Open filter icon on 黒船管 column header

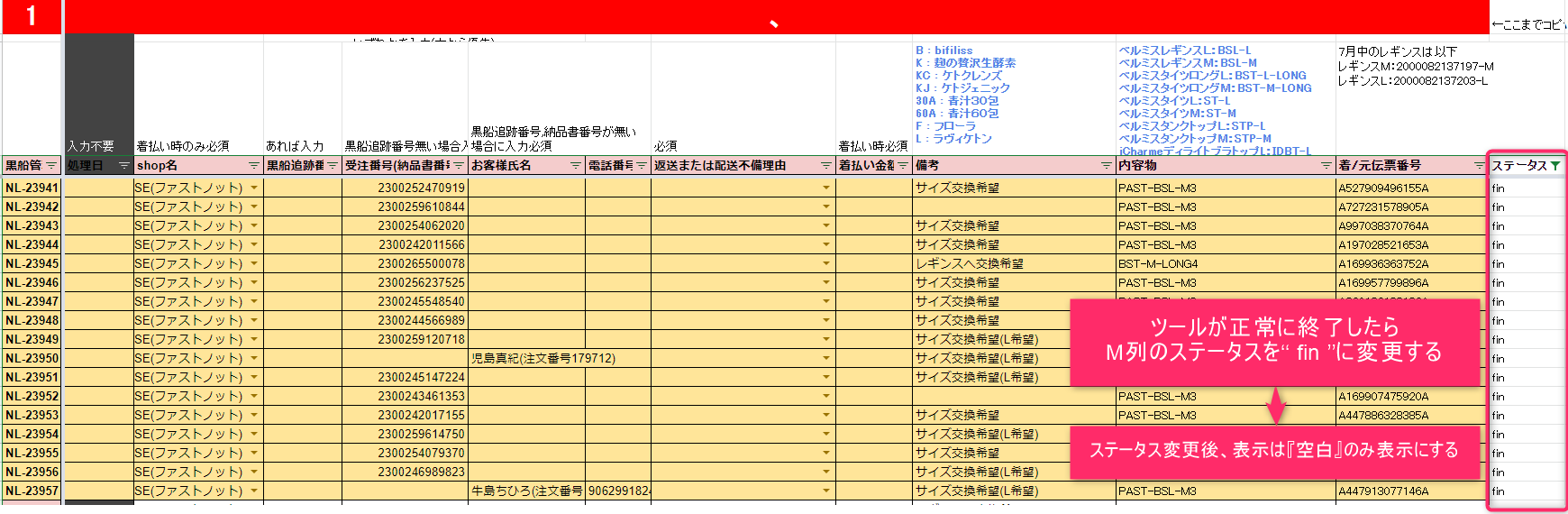tap(51, 165)
